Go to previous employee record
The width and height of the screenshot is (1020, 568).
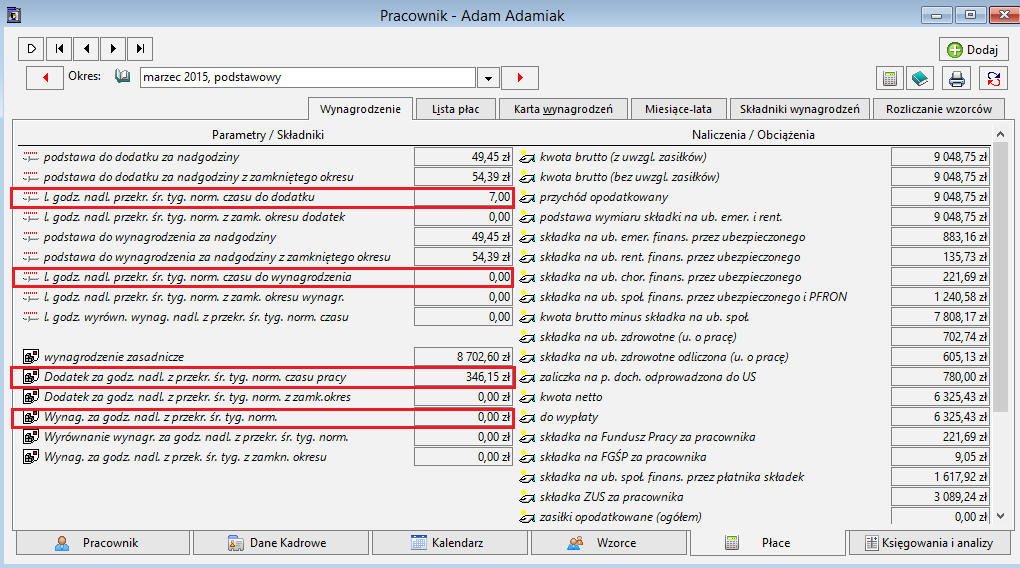[86, 49]
